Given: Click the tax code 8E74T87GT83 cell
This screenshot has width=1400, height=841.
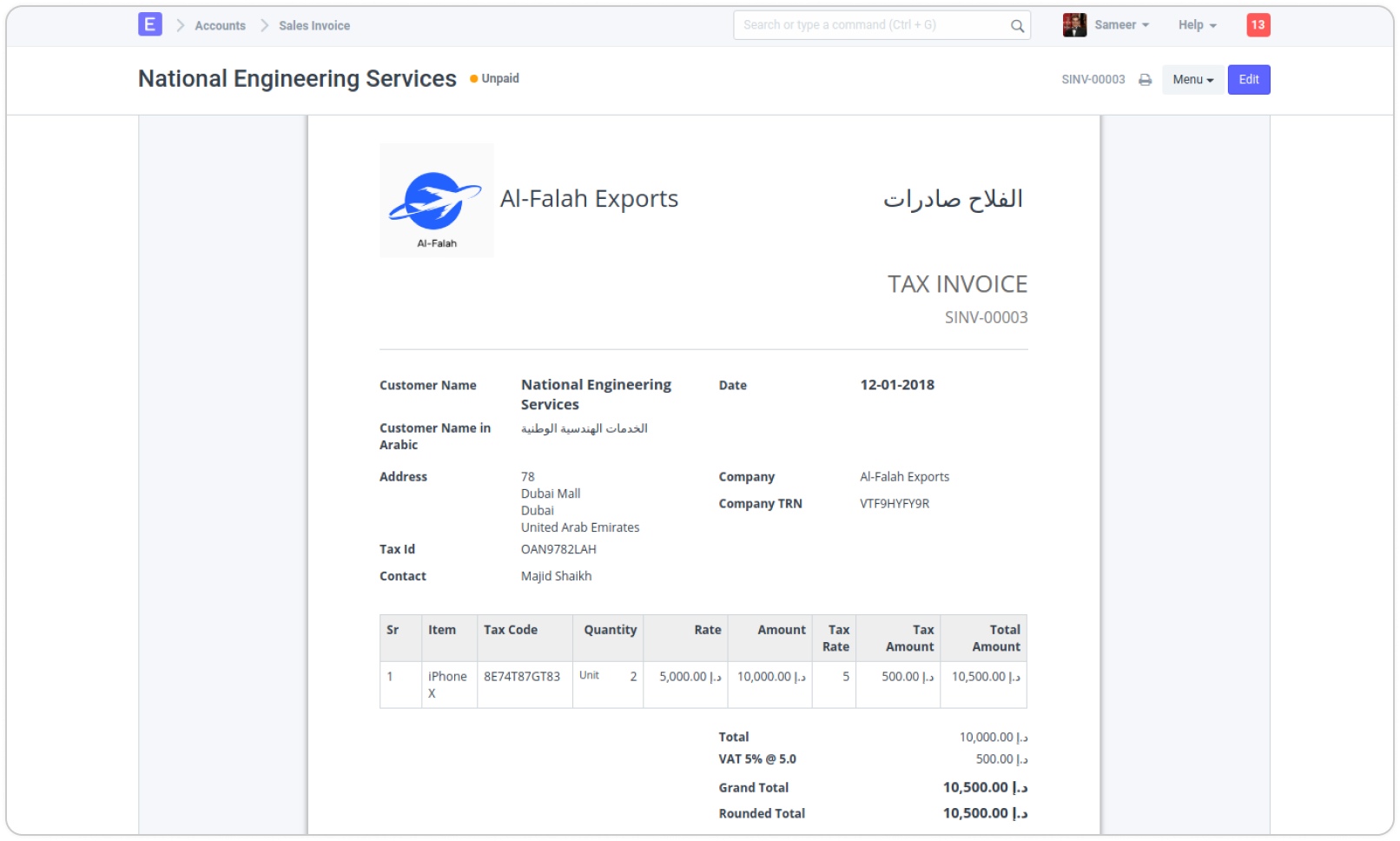Looking at the screenshot, I should pos(525,685).
